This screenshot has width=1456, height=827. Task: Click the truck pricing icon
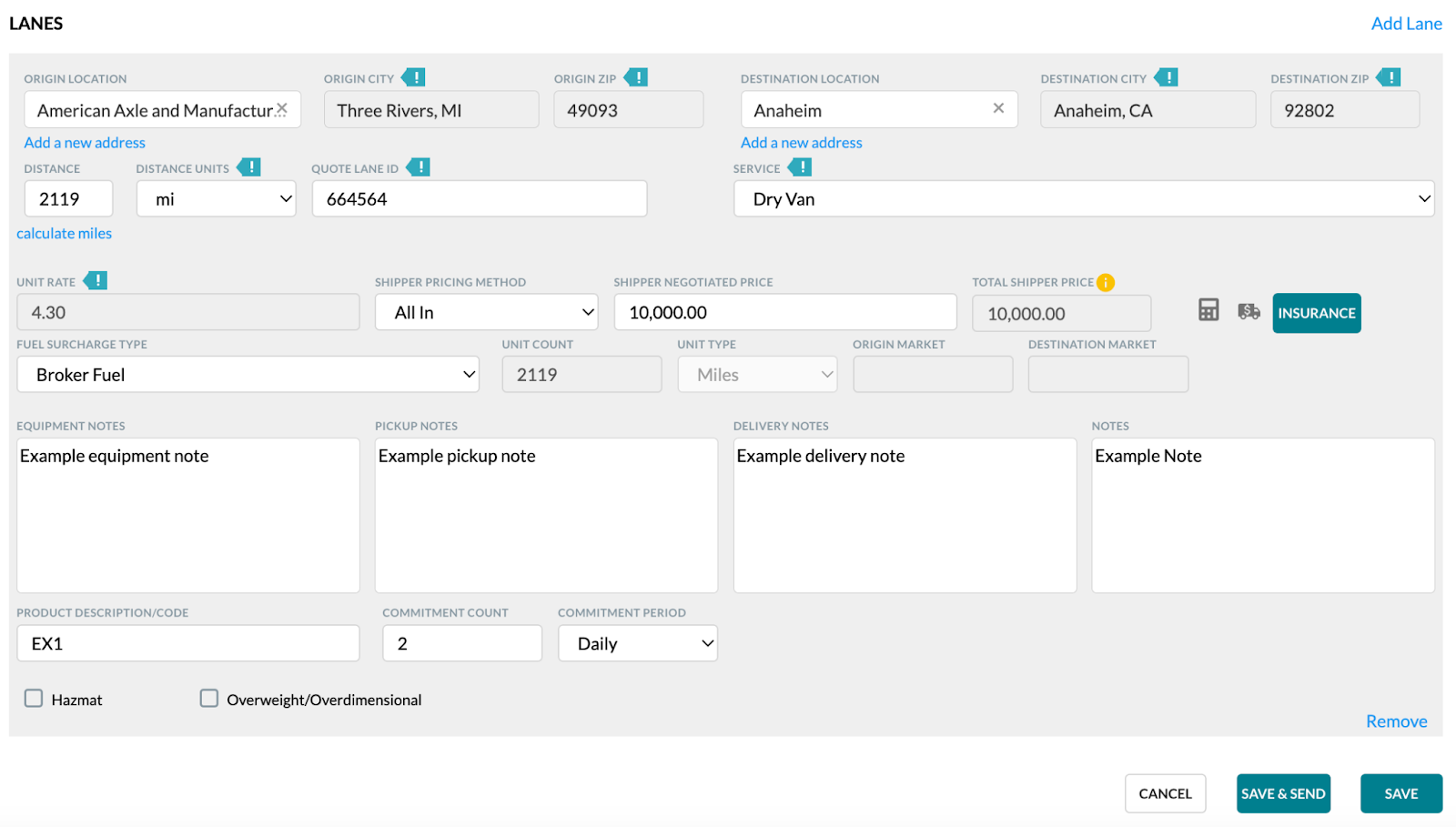click(x=1249, y=311)
